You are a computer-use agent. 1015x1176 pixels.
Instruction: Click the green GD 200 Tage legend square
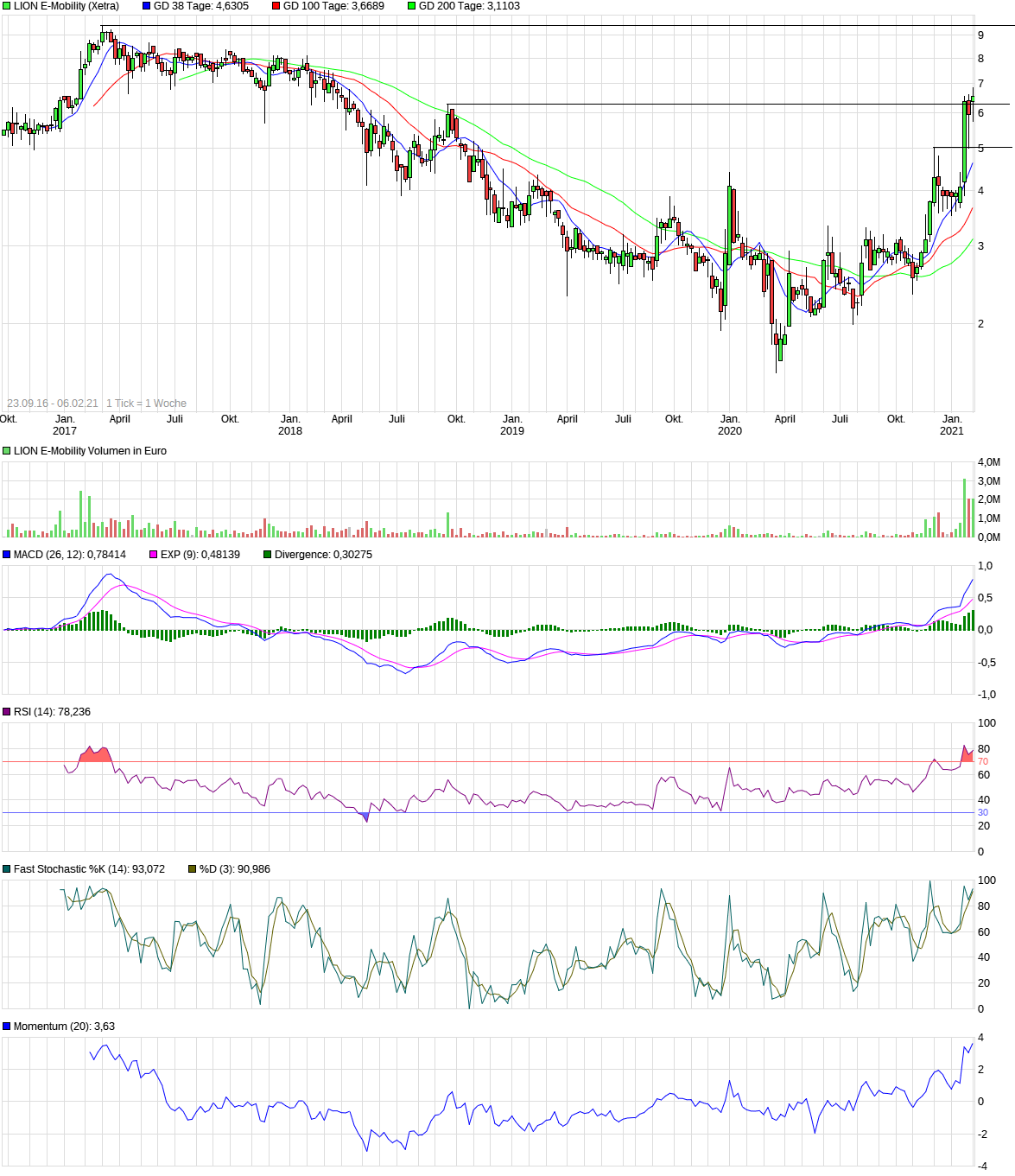[412, 6]
